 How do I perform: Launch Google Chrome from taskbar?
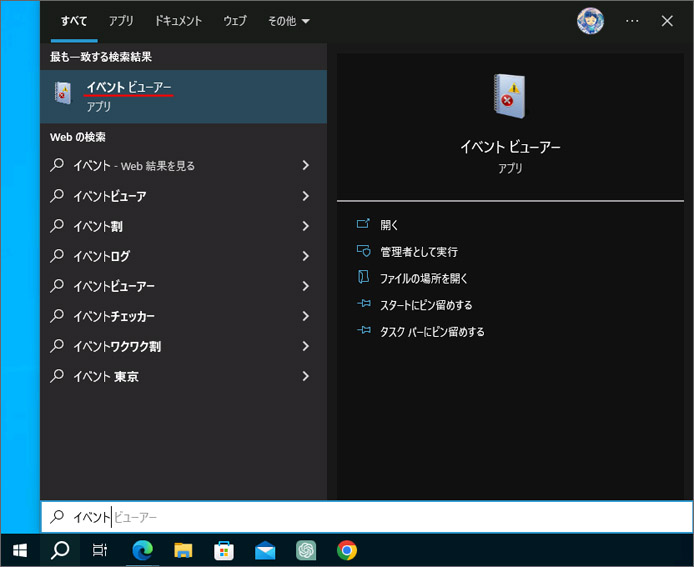point(347,550)
